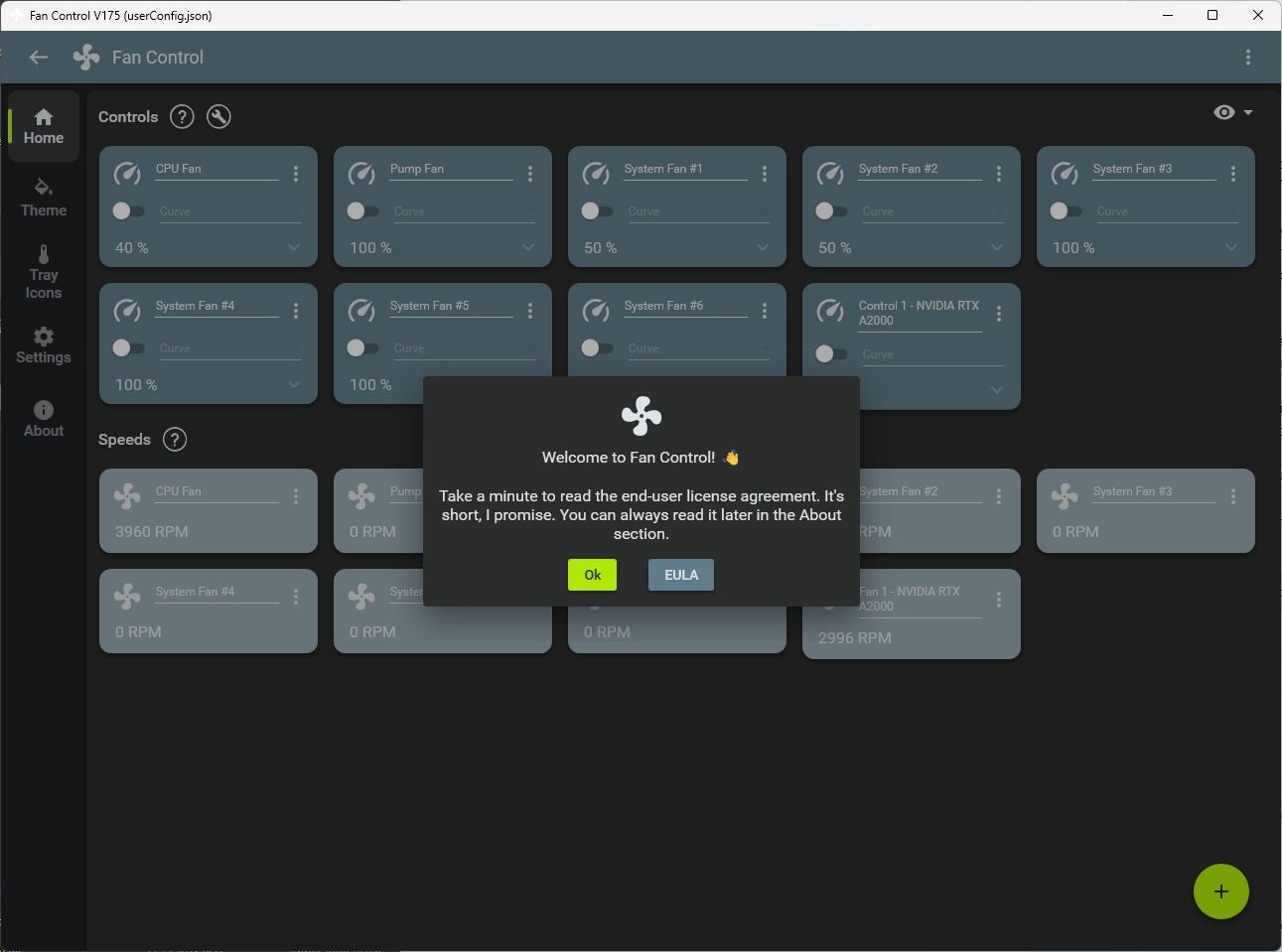Enable System Fan #4 control toggle
1282x952 pixels.
(x=128, y=347)
